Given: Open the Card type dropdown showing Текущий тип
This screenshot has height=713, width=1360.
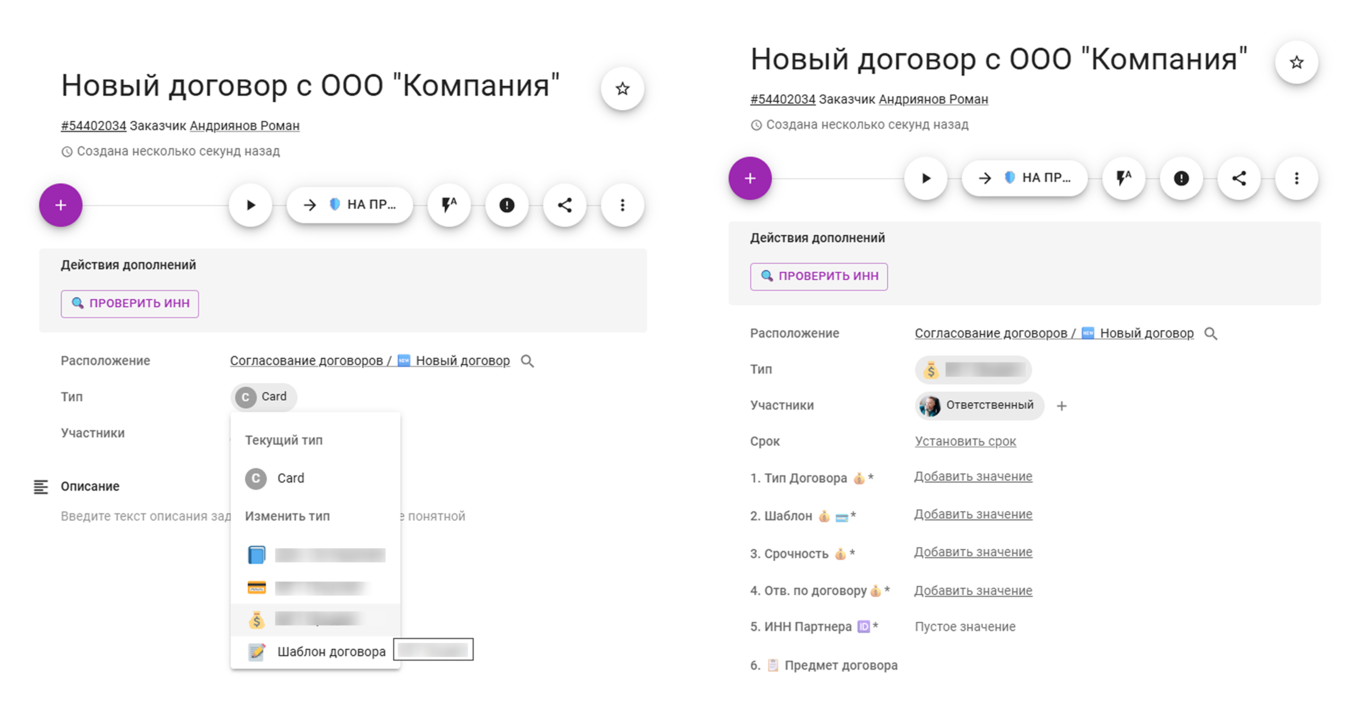Looking at the screenshot, I should pyautogui.click(x=263, y=397).
